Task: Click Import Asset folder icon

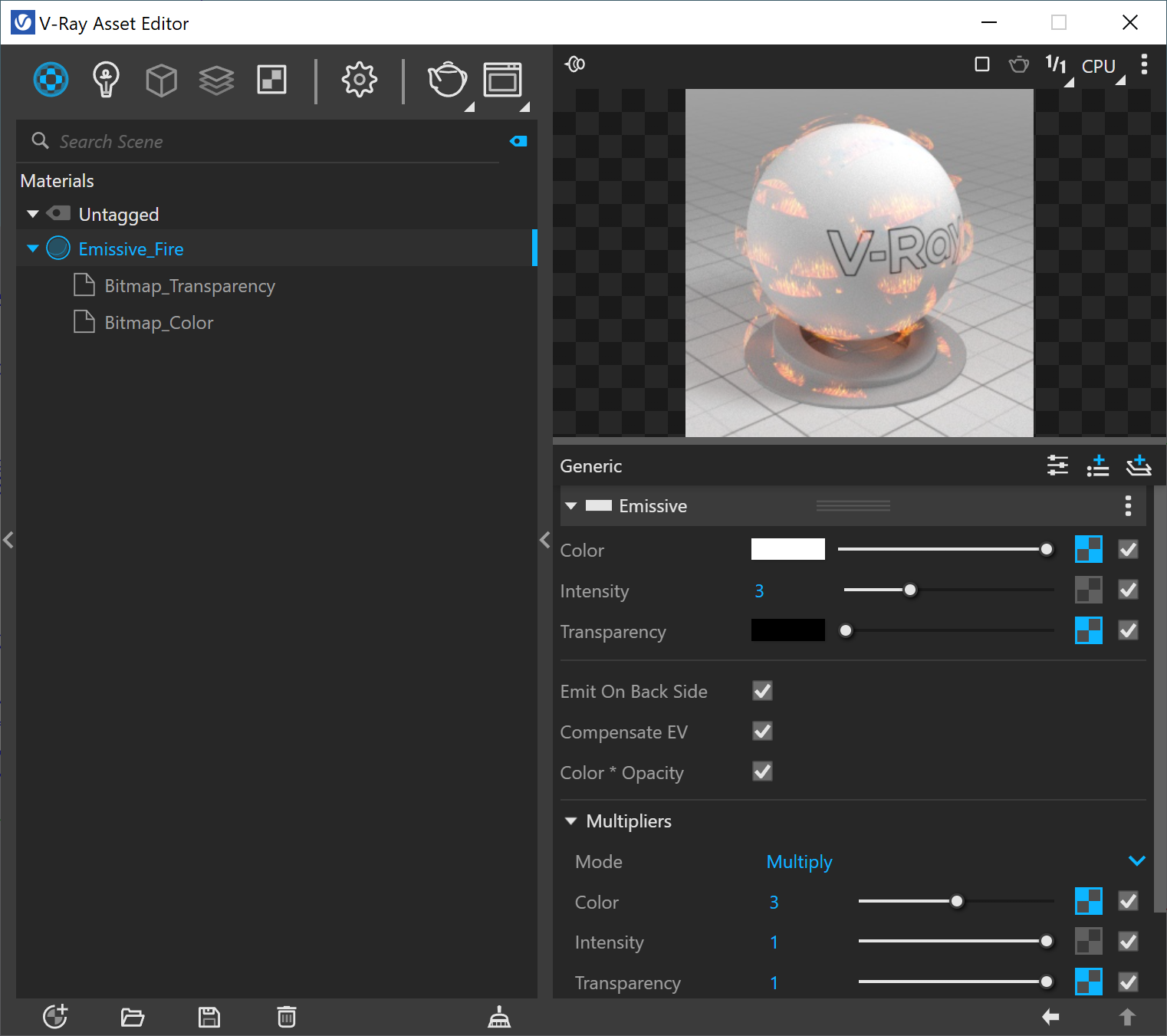Action: pos(133,1018)
